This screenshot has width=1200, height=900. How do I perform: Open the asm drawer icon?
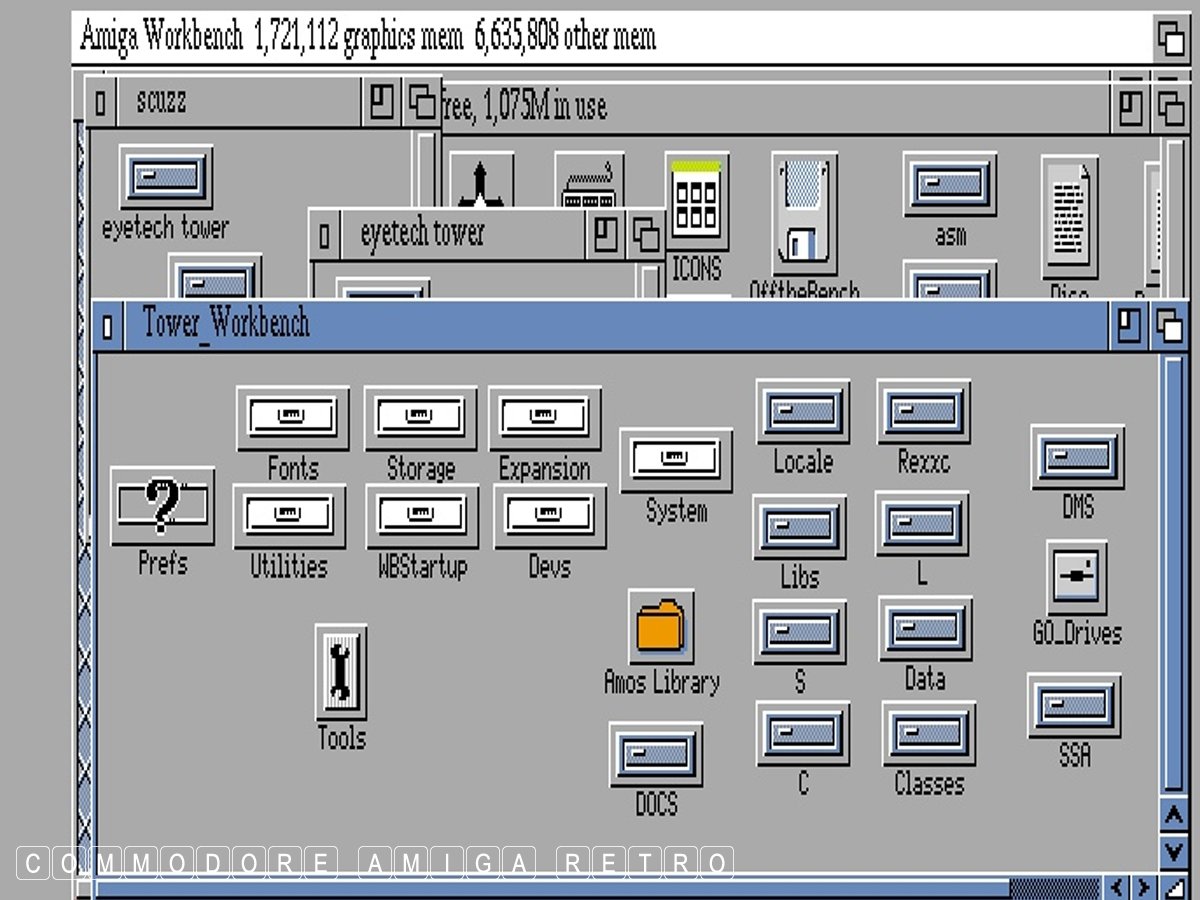click(x=949, y=184)
